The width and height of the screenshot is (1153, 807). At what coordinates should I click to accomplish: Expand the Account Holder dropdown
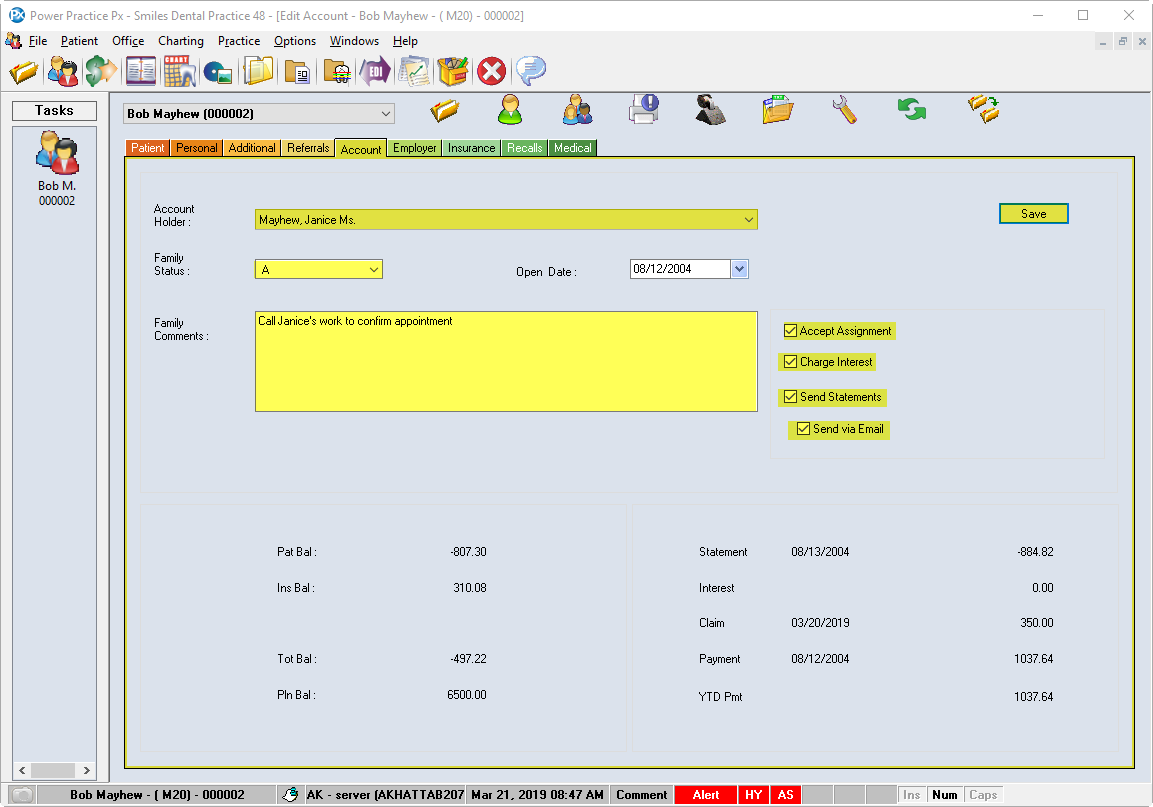(x=748, y=220)
